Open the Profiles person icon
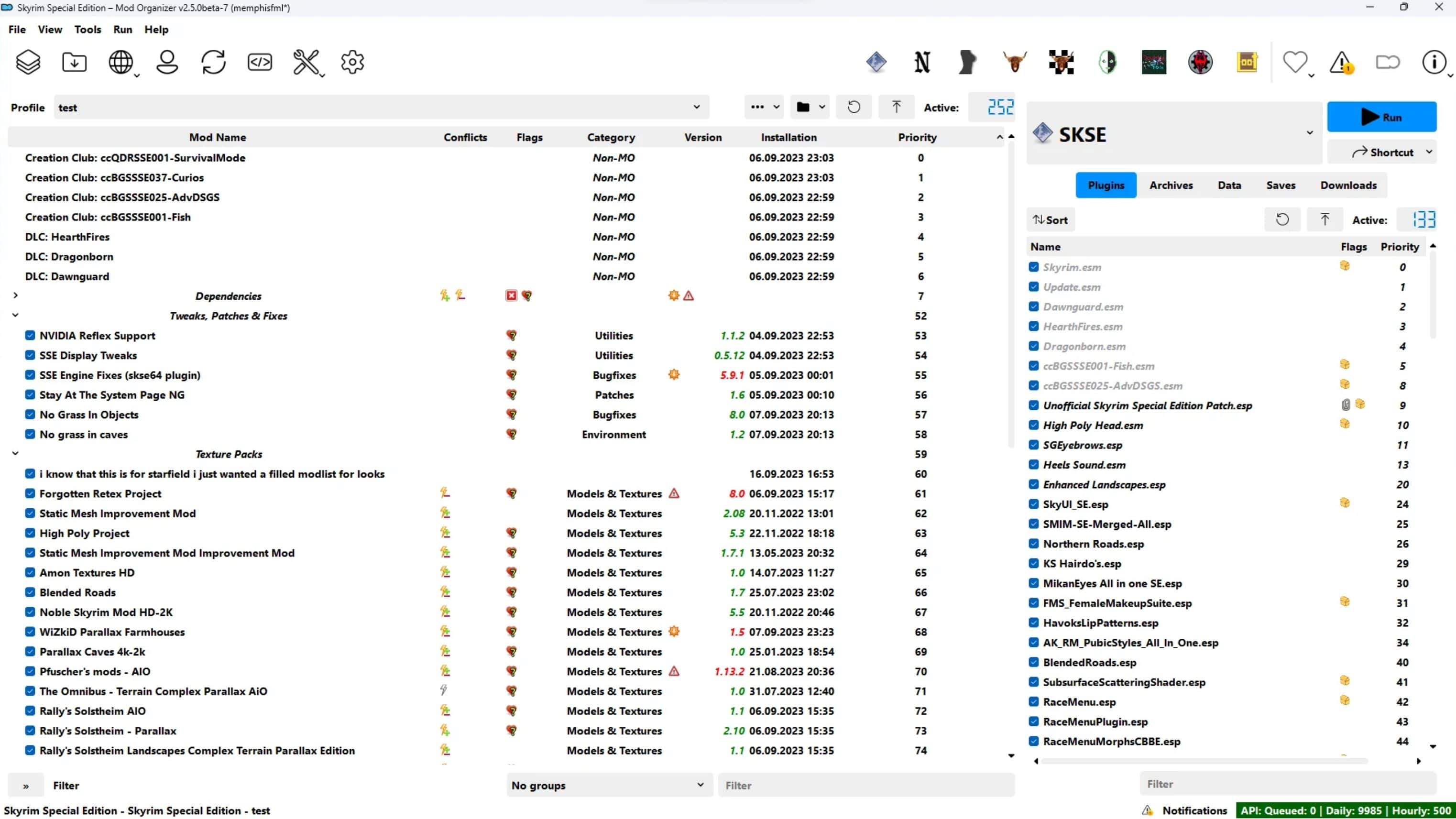Screen dimensions: 1456x819 tap(167, 62)
